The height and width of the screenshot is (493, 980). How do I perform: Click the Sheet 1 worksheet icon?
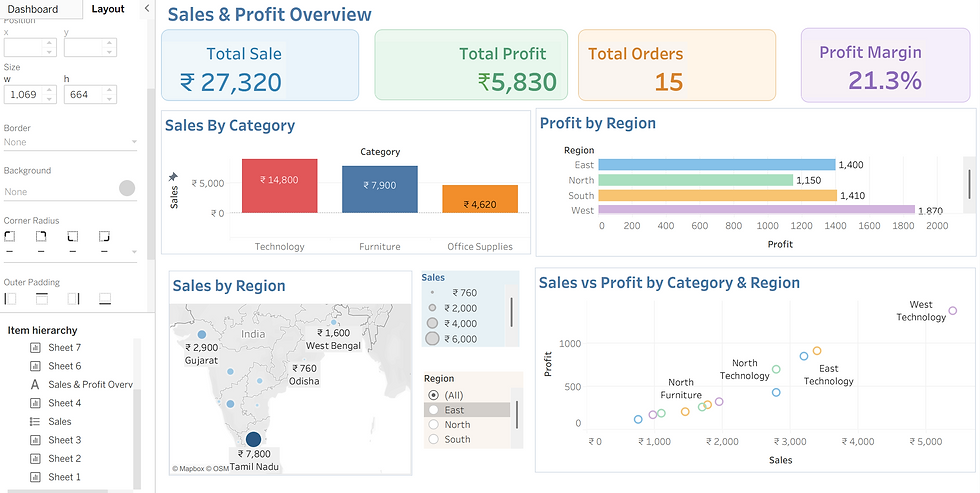[x=35, y=477]
